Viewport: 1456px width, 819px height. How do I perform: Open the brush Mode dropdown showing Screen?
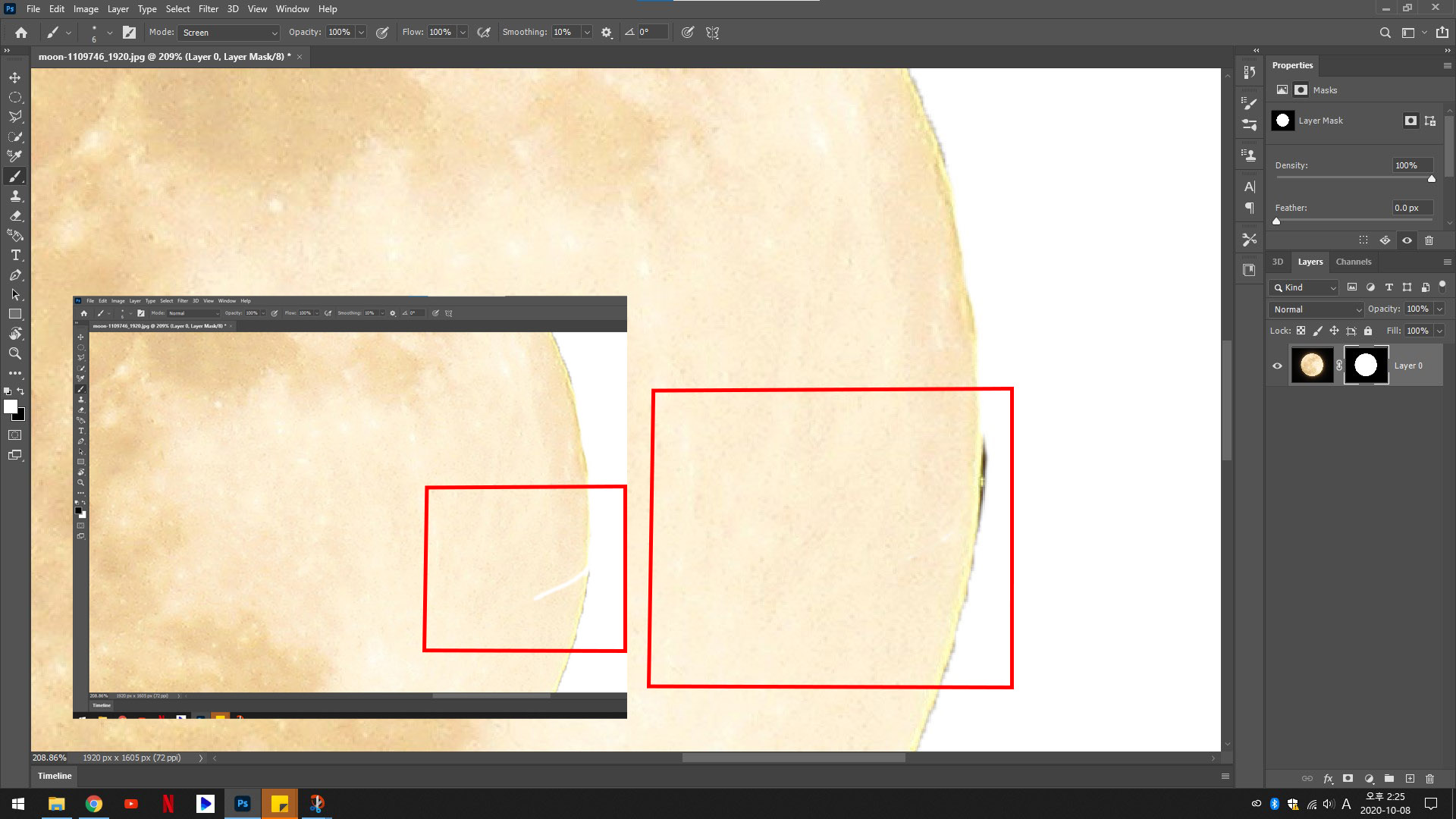[229, 33]
